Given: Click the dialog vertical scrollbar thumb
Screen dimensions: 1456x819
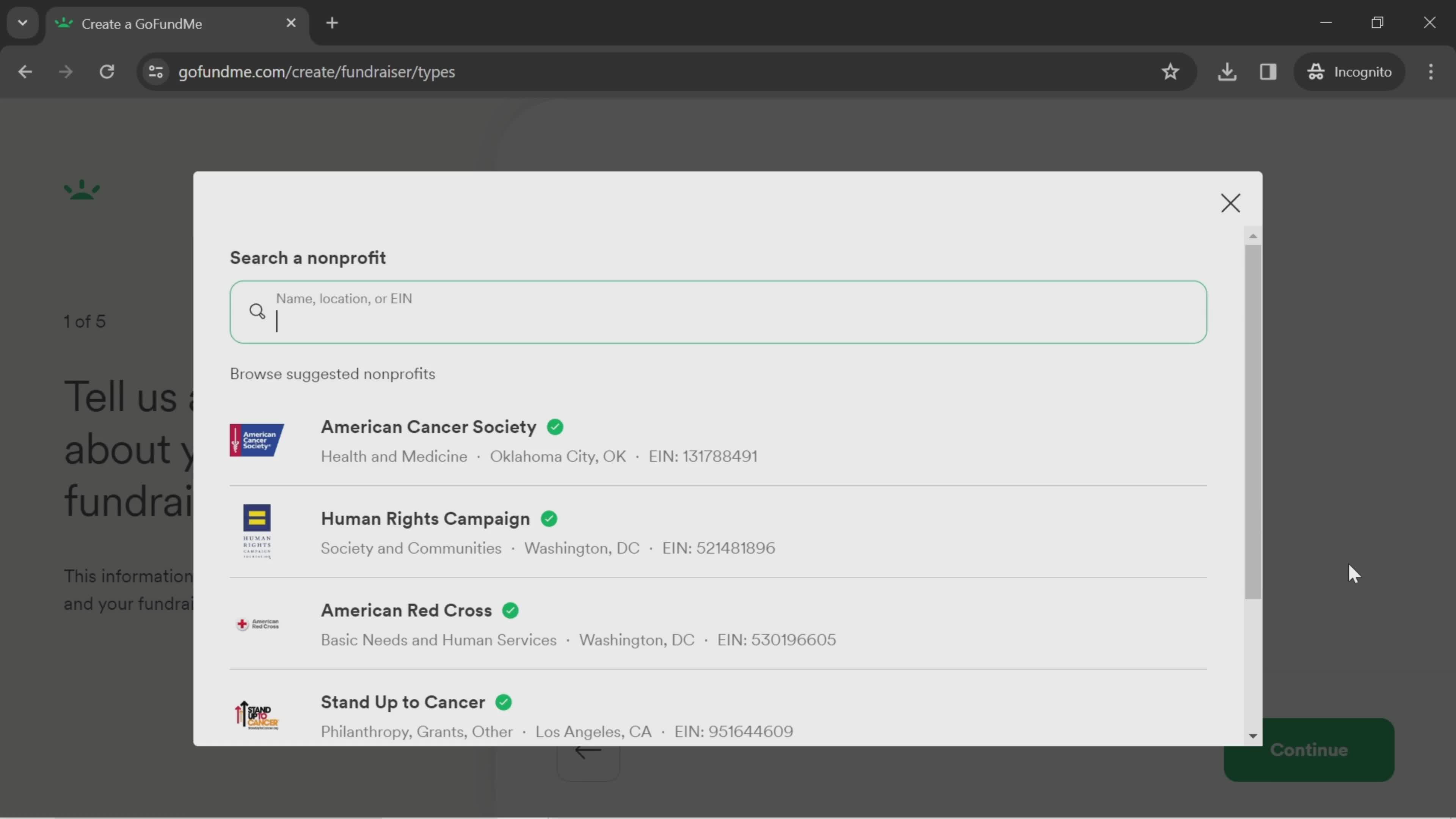Looking at the screenshot, I should pos(1253,422).
